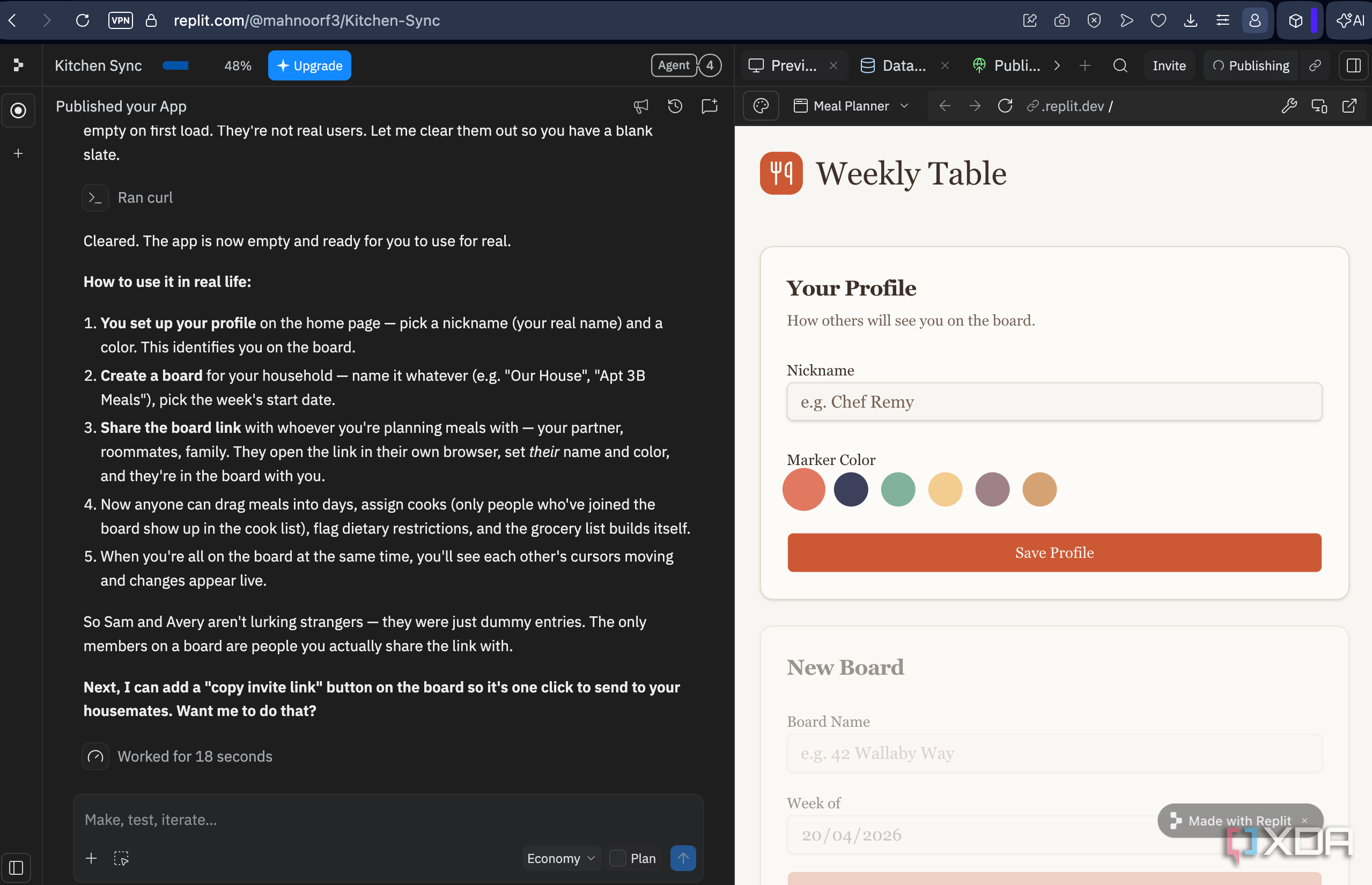Select element picker icon in chat box
The height and width of the screenshot is (885, 1372).
[x=121, y=858]
